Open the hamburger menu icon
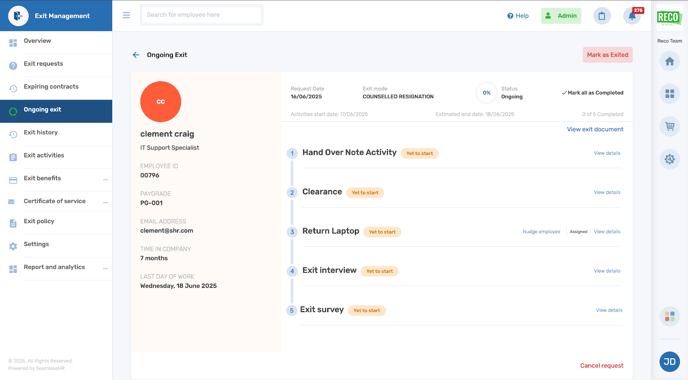Screen dimensions: 688x380 [126, 15]
